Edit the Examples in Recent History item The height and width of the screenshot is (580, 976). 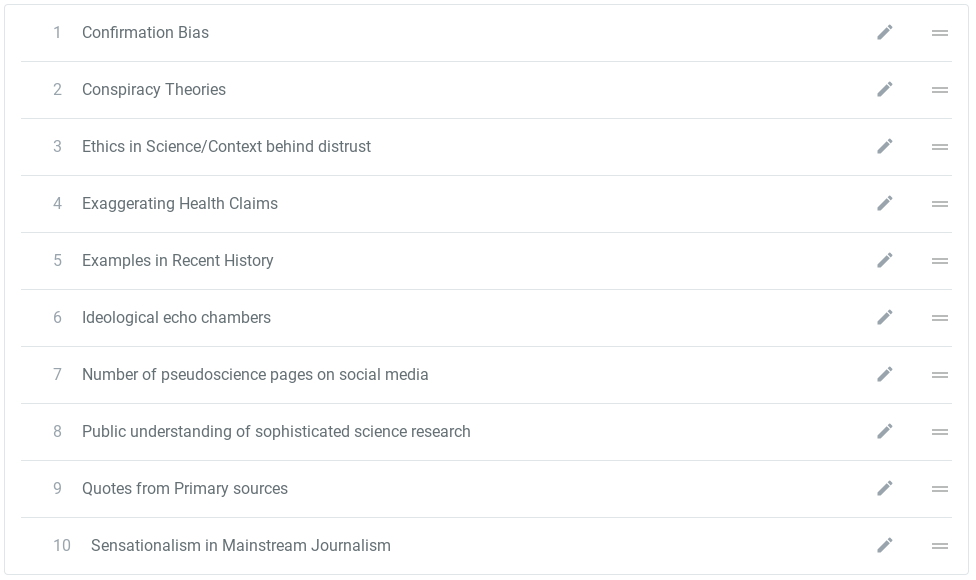point(885,260)
